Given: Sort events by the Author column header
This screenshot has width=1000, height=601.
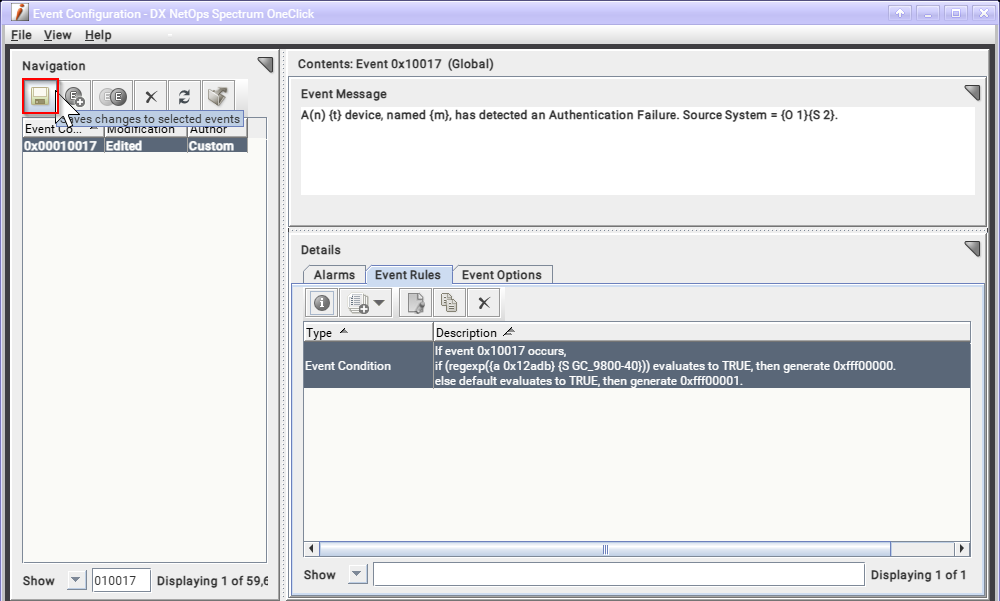Looking at the screenshot, I should click(x=217, y=130).
